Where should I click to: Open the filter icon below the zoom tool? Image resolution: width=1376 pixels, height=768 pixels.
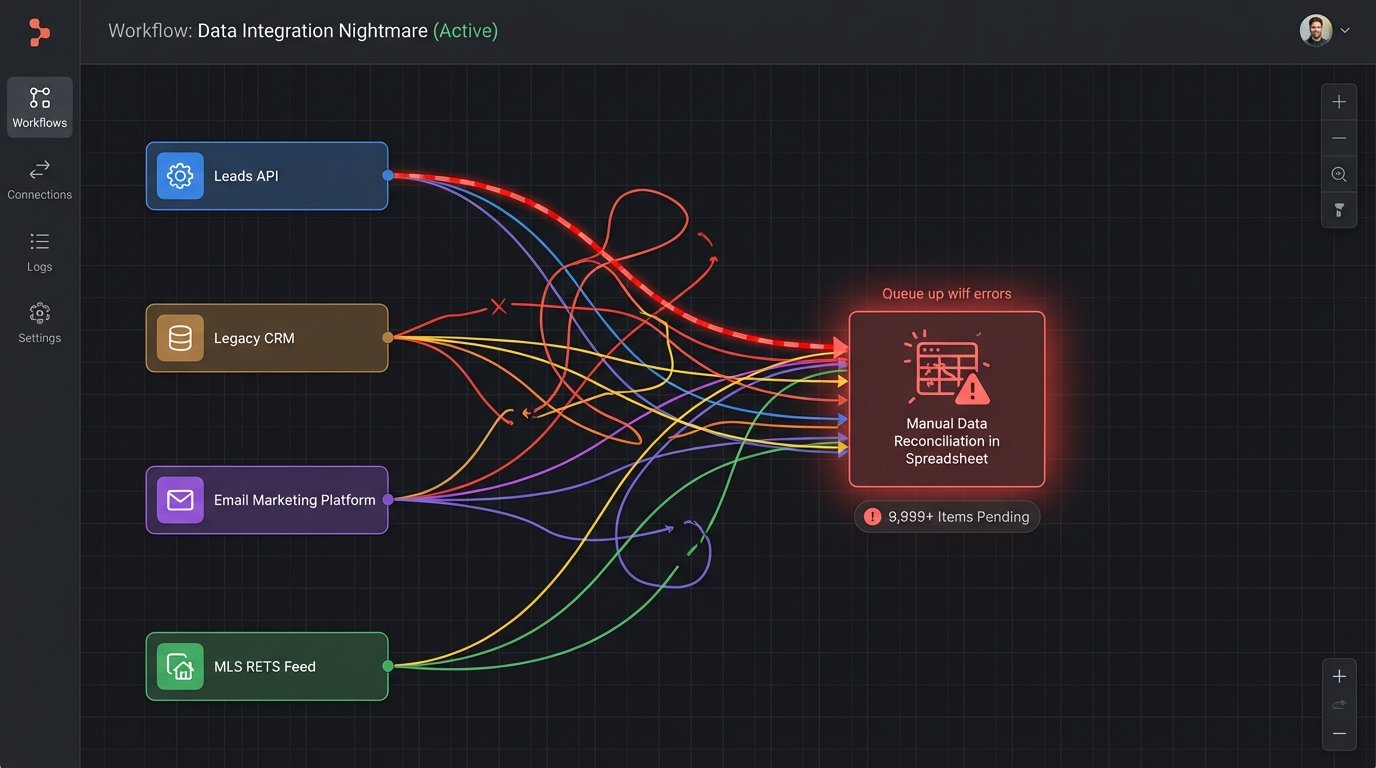point(1339,210)
